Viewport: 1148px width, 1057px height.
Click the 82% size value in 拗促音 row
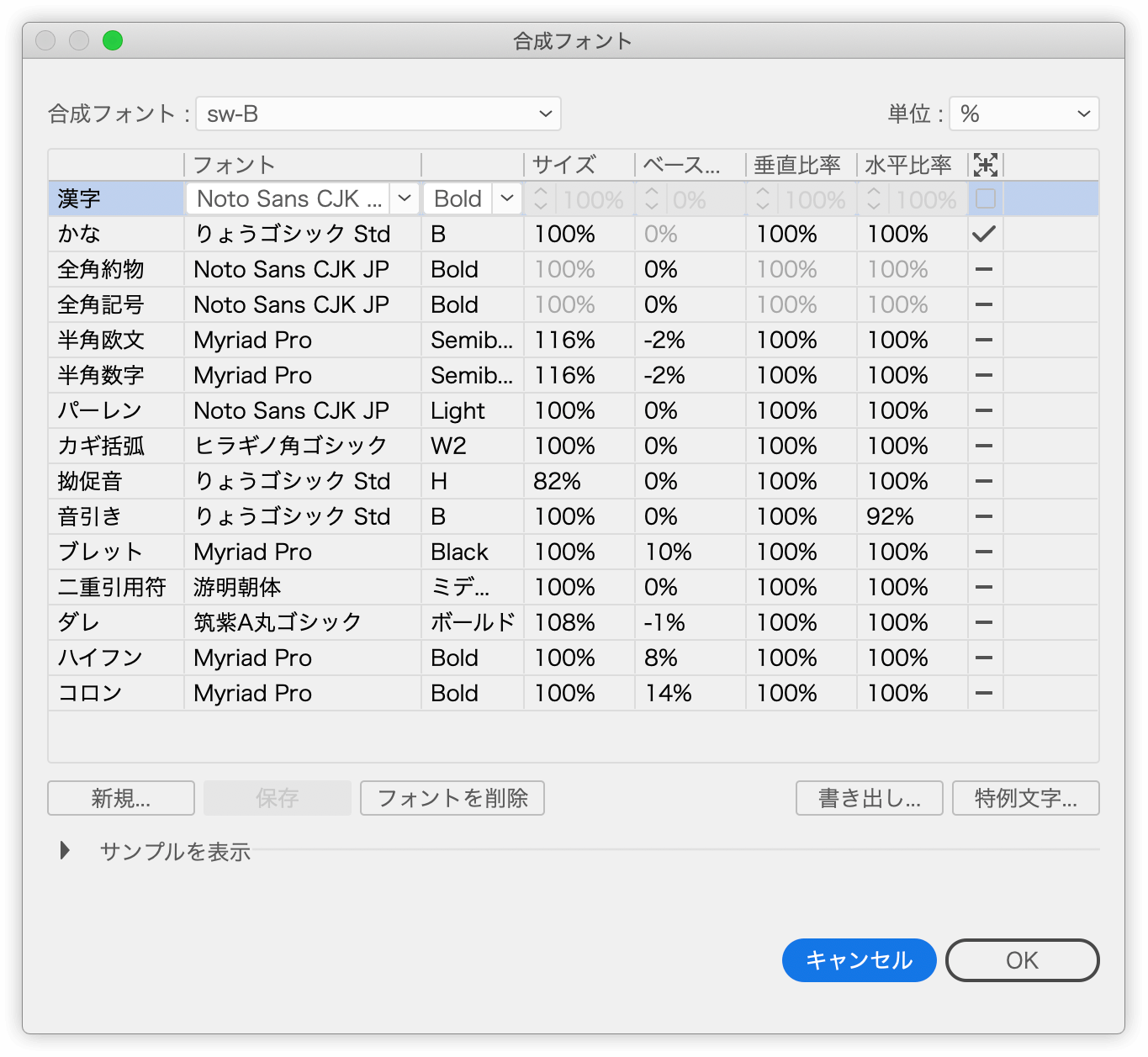[557, 481]
